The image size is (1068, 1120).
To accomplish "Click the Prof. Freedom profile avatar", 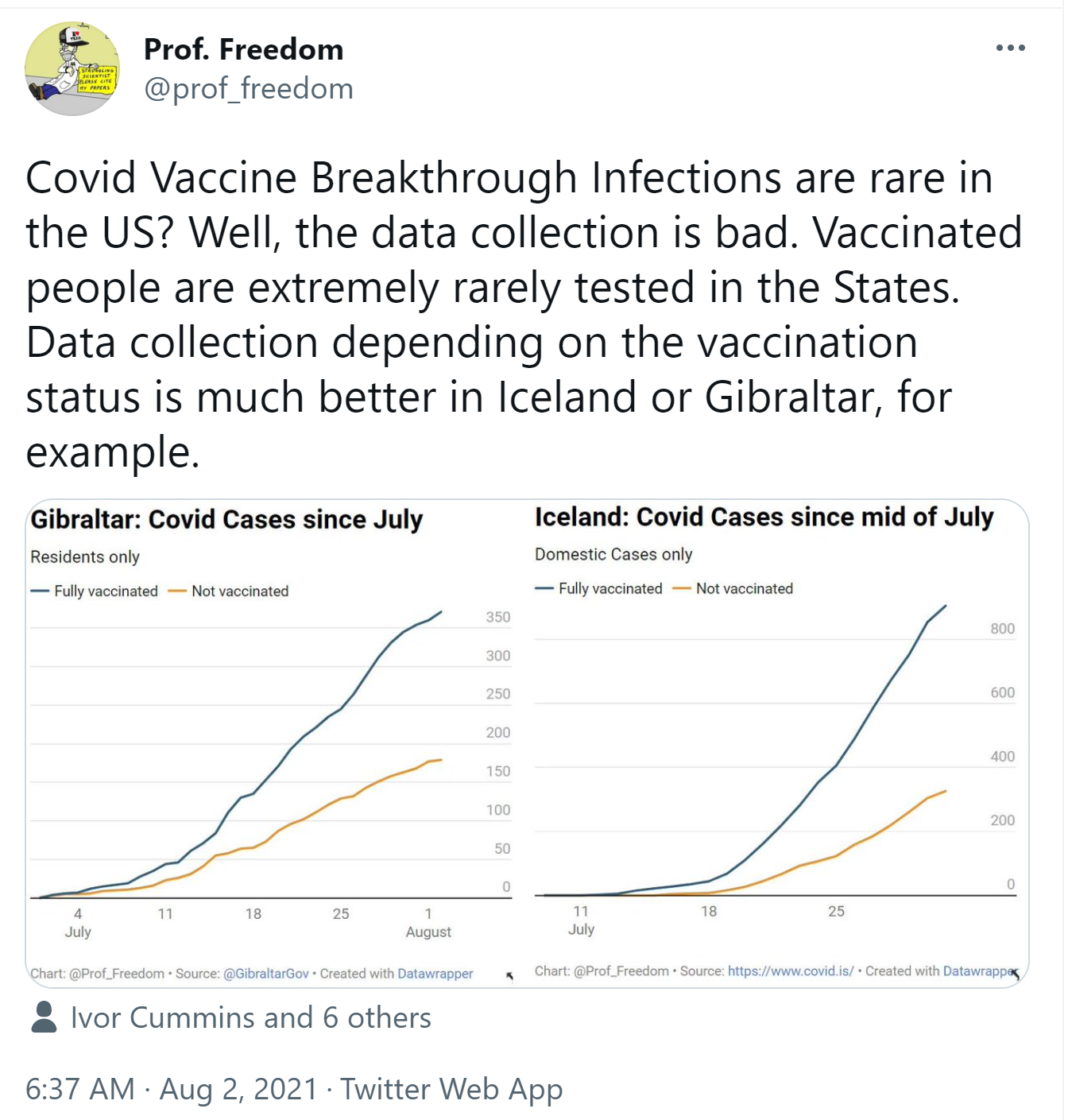I will [72, 68].
